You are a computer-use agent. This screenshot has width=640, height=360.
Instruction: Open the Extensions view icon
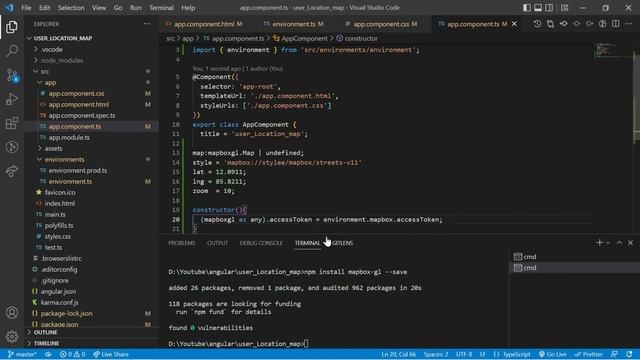point(12,123)
